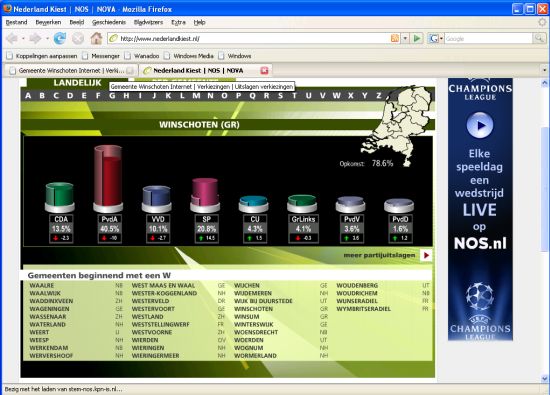
Task: Click the page's vertical scrollbar thumb
Action: (544, 189)
